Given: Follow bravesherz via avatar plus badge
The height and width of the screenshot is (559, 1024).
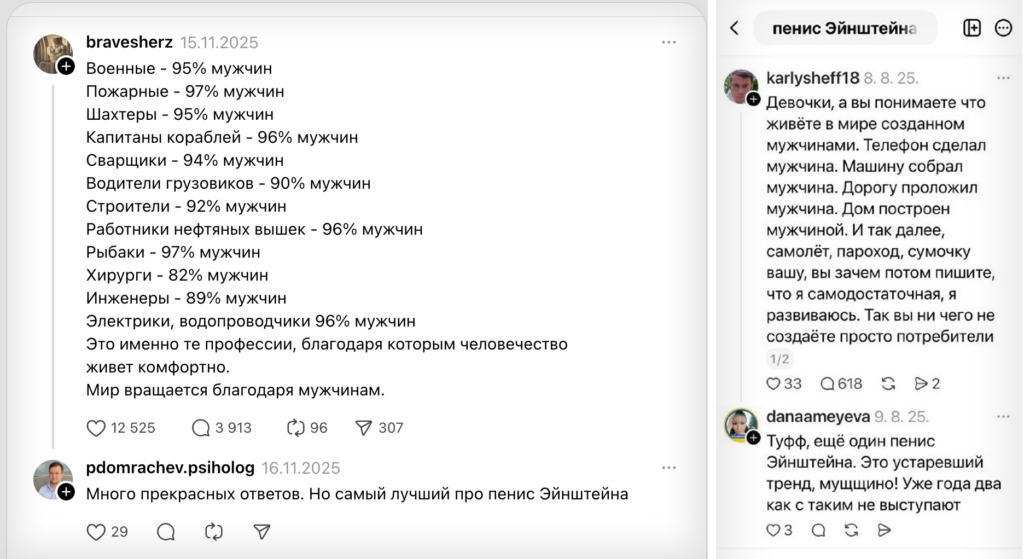Looking at the screenshot, I should pos(66,67).
